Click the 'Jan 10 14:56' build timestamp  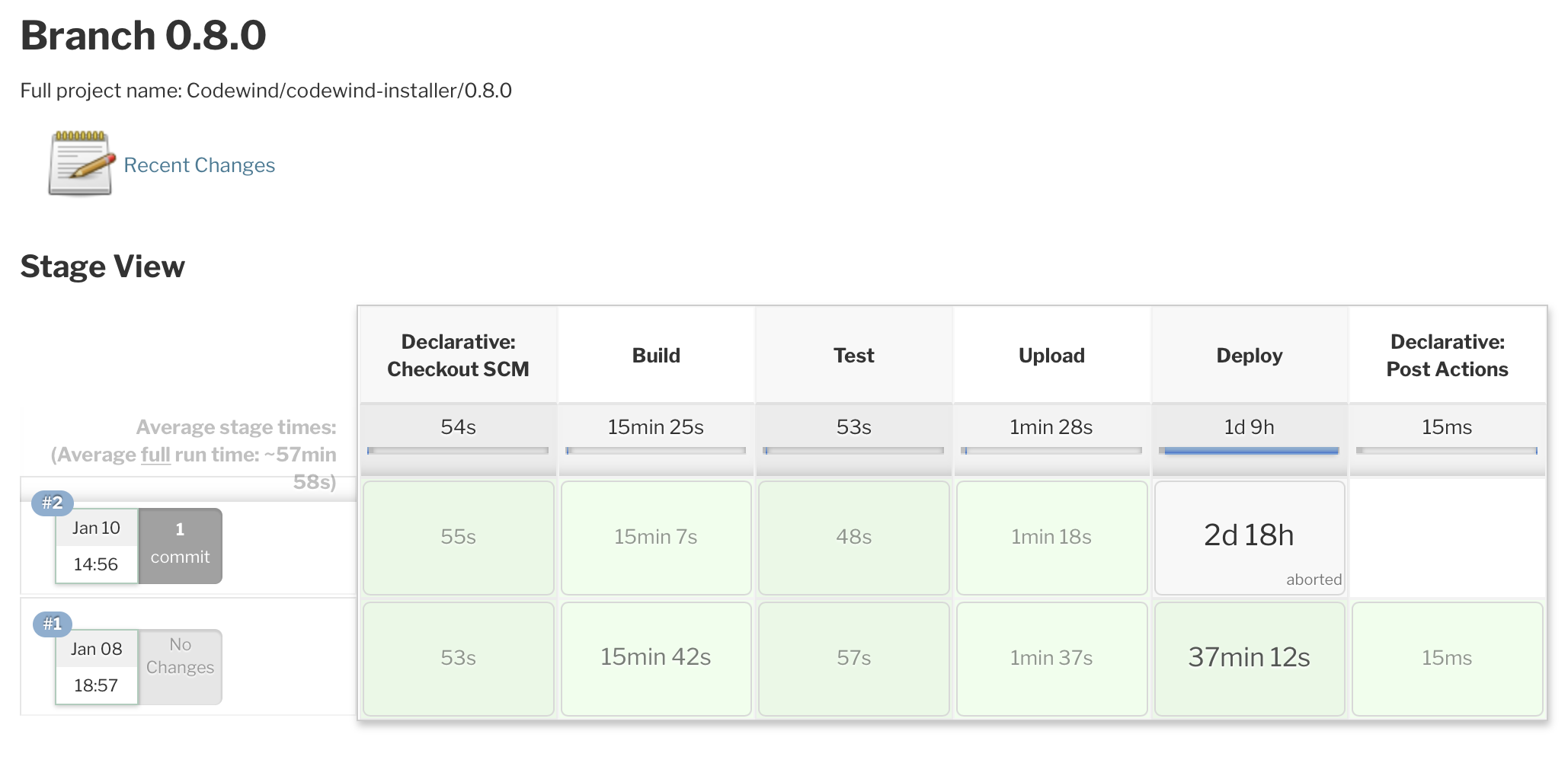(96, 545)
